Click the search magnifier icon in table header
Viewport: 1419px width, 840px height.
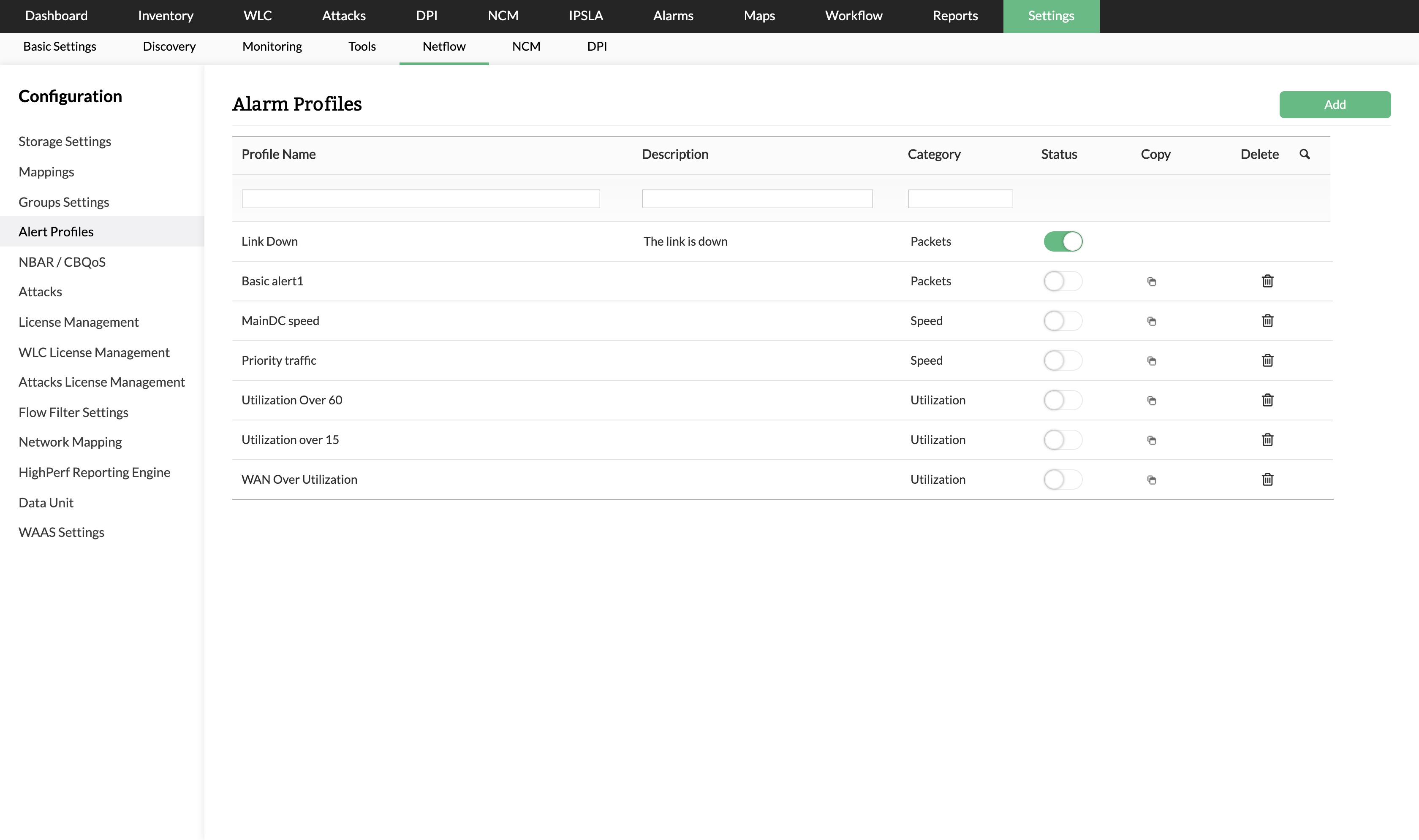(x=1304, y=154)
